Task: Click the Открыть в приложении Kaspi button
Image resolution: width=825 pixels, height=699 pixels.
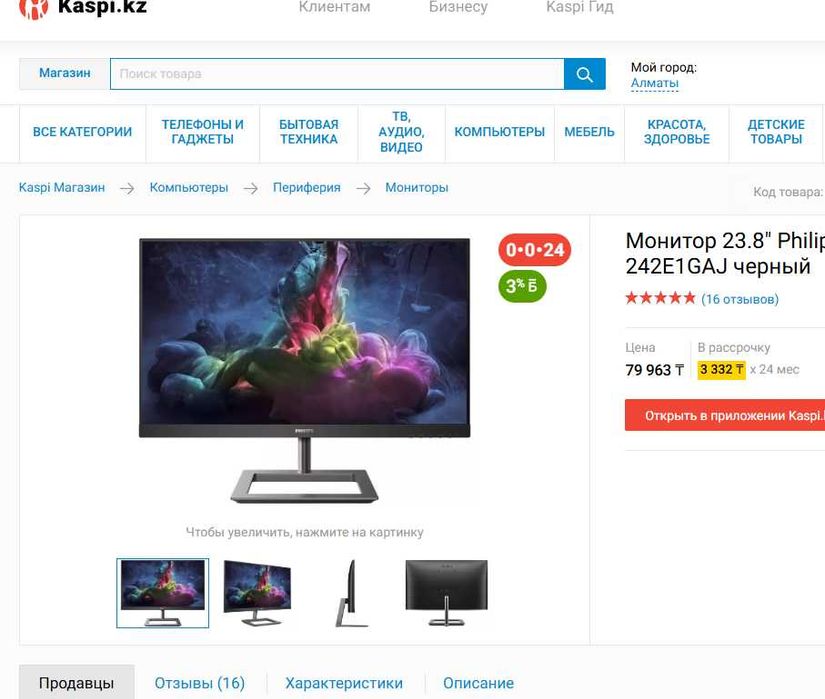Action: 725,416
